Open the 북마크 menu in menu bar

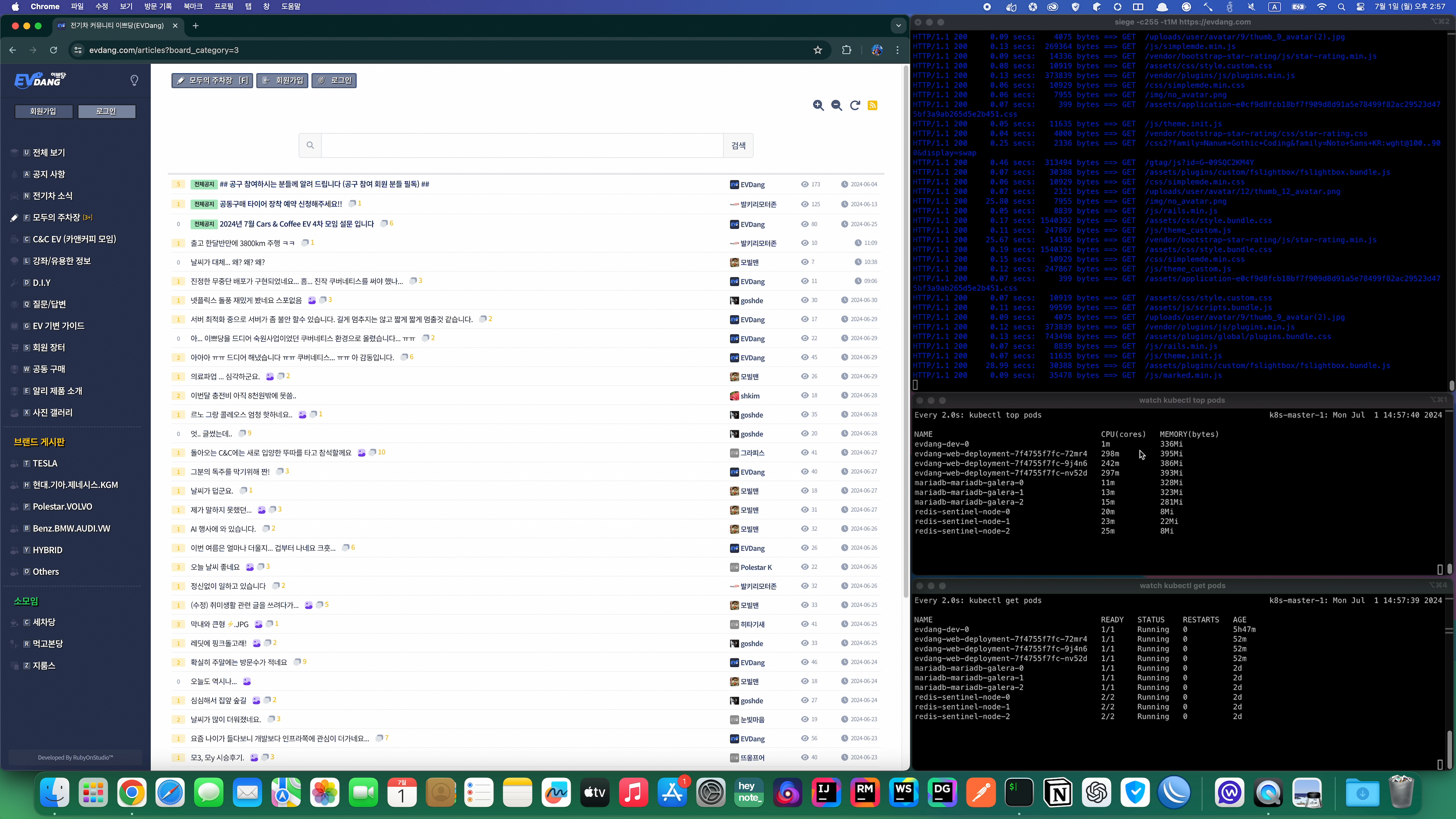[x=193, y=7]
